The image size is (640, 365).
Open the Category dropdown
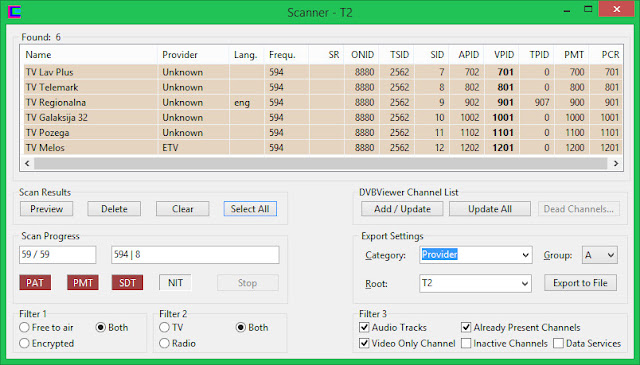point(476,255)
